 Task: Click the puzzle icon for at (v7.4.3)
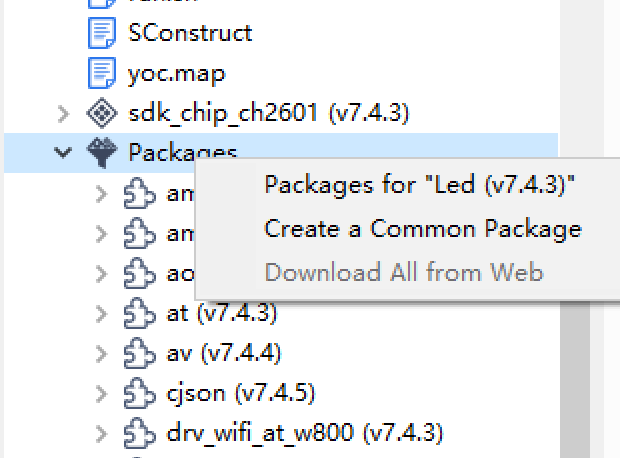click(140, 313)
